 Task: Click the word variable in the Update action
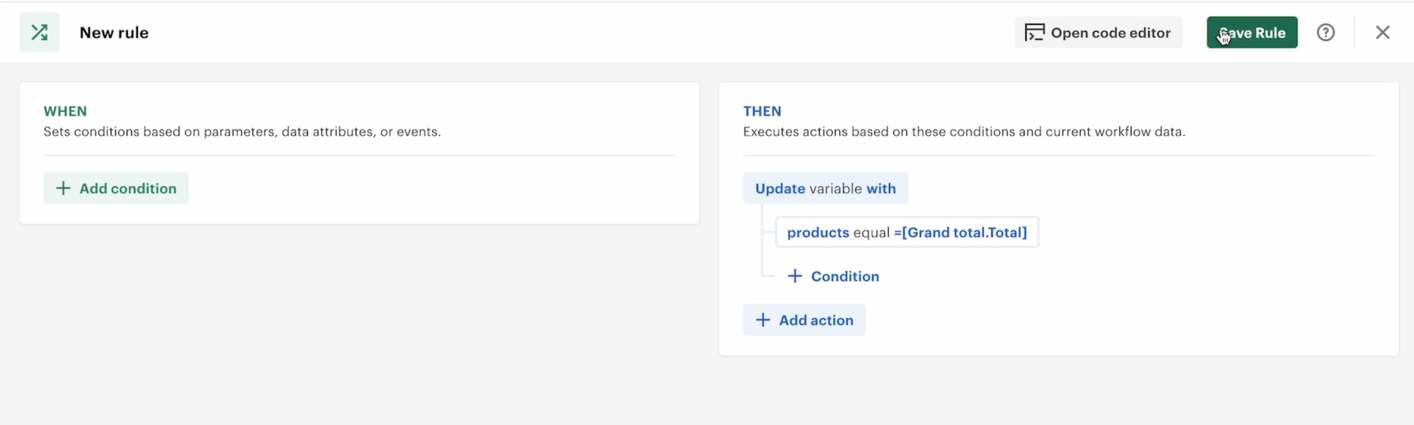pyautogui.click(x=836, y=188)
